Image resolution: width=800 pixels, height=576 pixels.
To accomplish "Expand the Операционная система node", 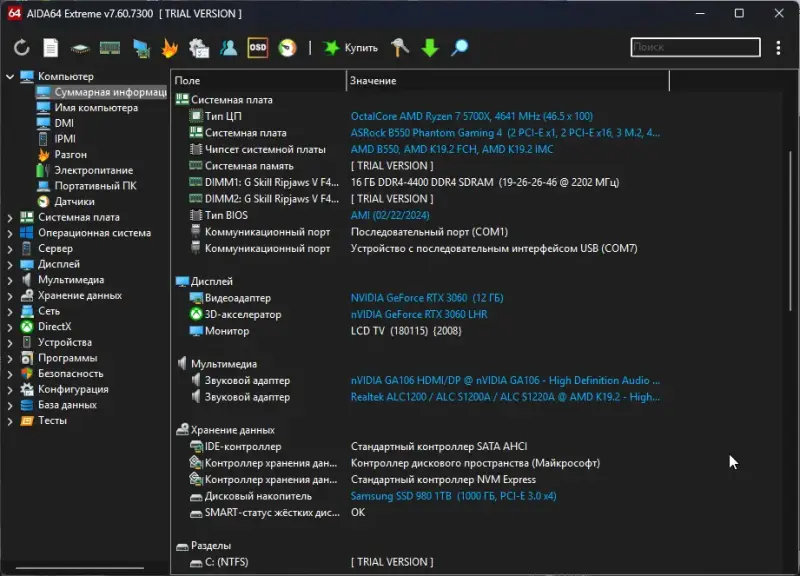I will tap(10, 233).
